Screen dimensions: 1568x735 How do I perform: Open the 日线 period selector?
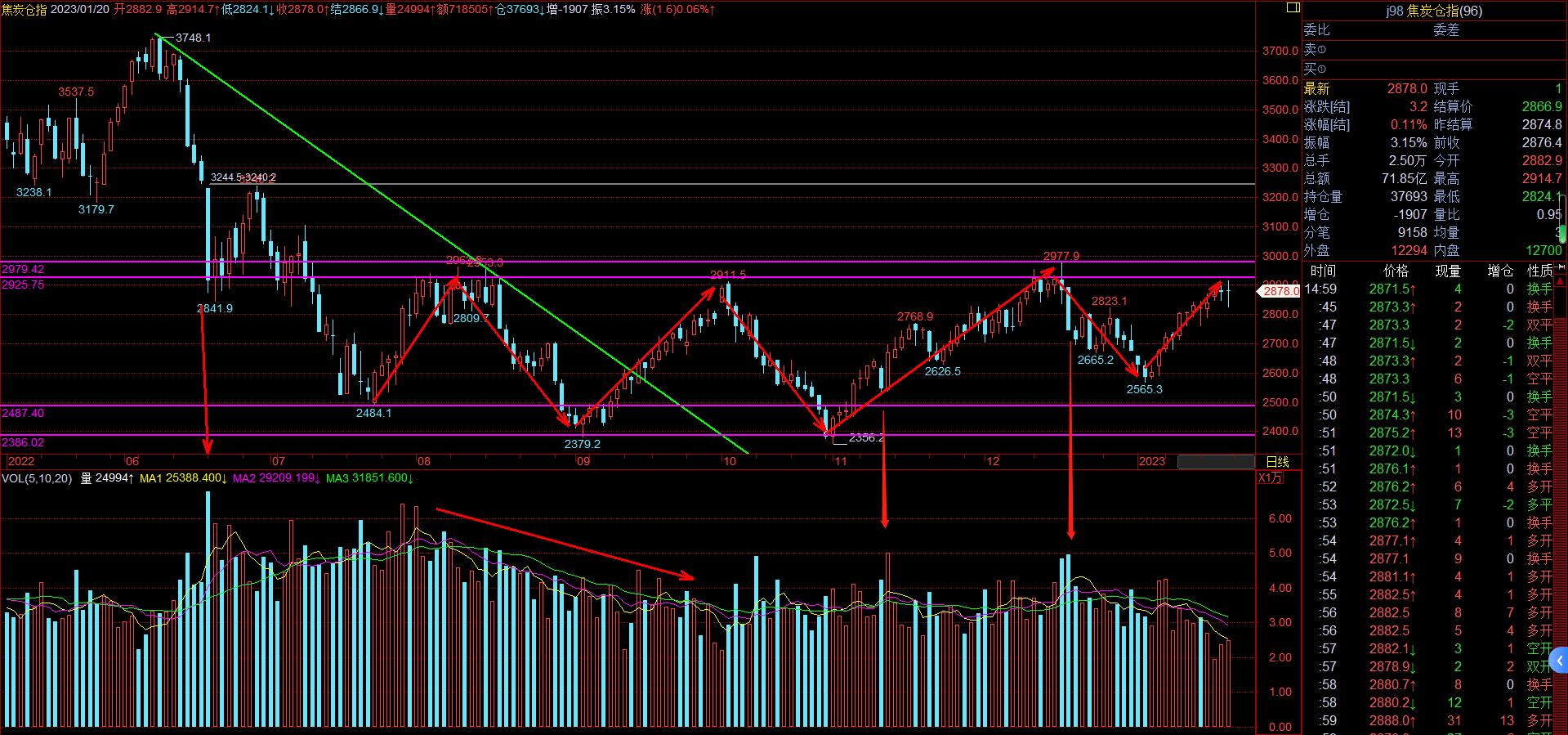click(x=1277, y=462)
